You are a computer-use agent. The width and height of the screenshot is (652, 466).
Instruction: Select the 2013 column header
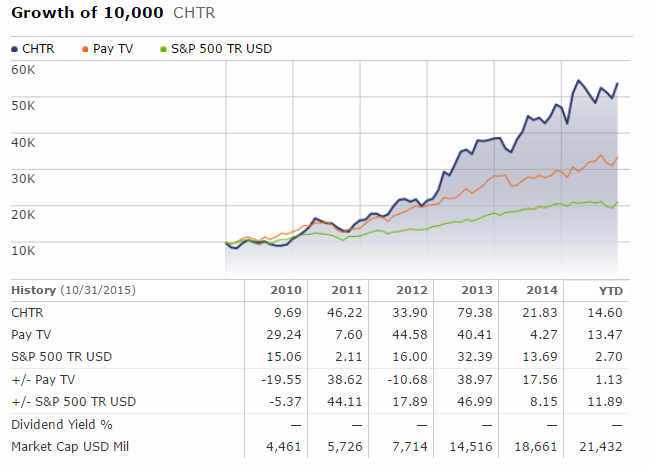click(x=477, y=290)
